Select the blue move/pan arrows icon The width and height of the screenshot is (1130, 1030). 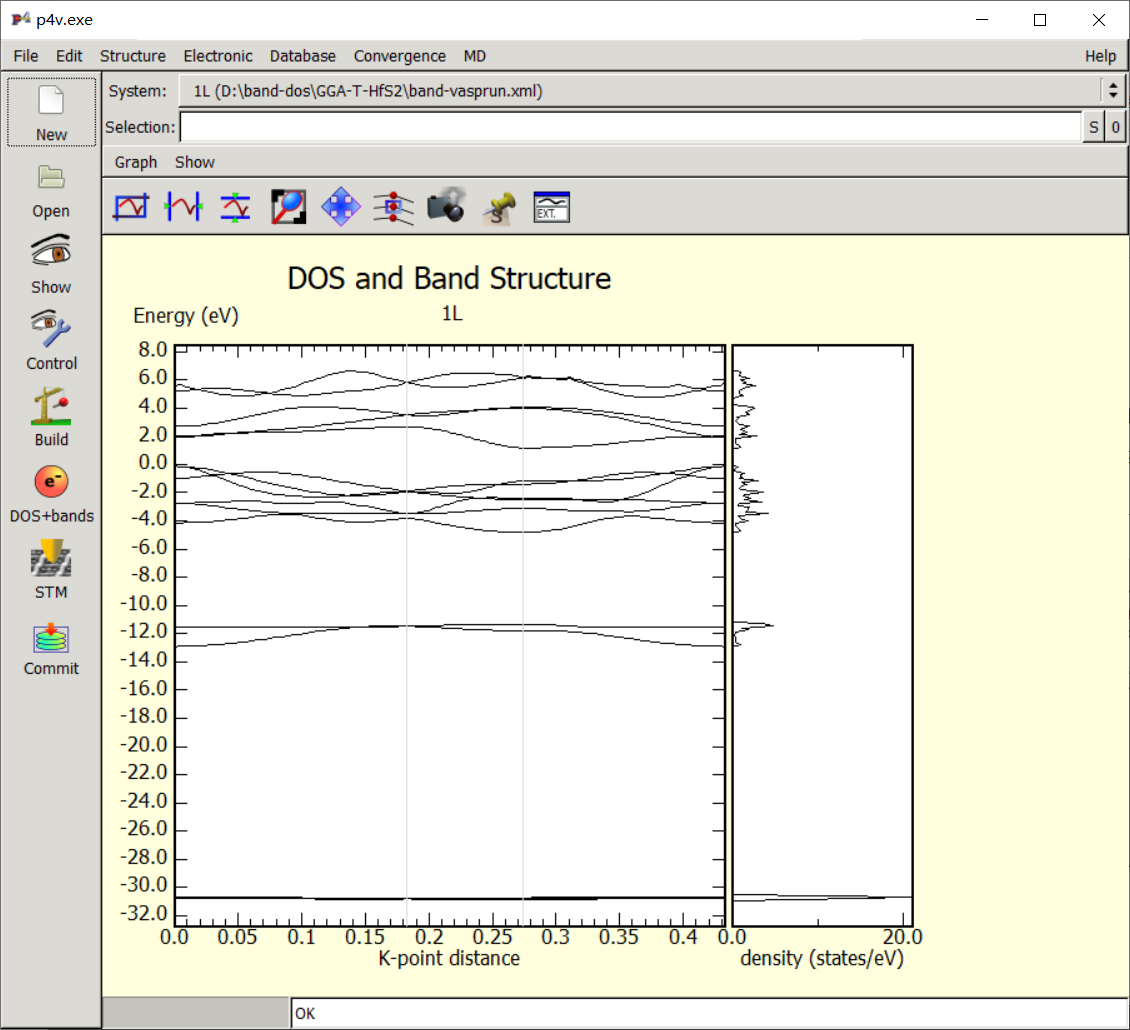point(341,208)
